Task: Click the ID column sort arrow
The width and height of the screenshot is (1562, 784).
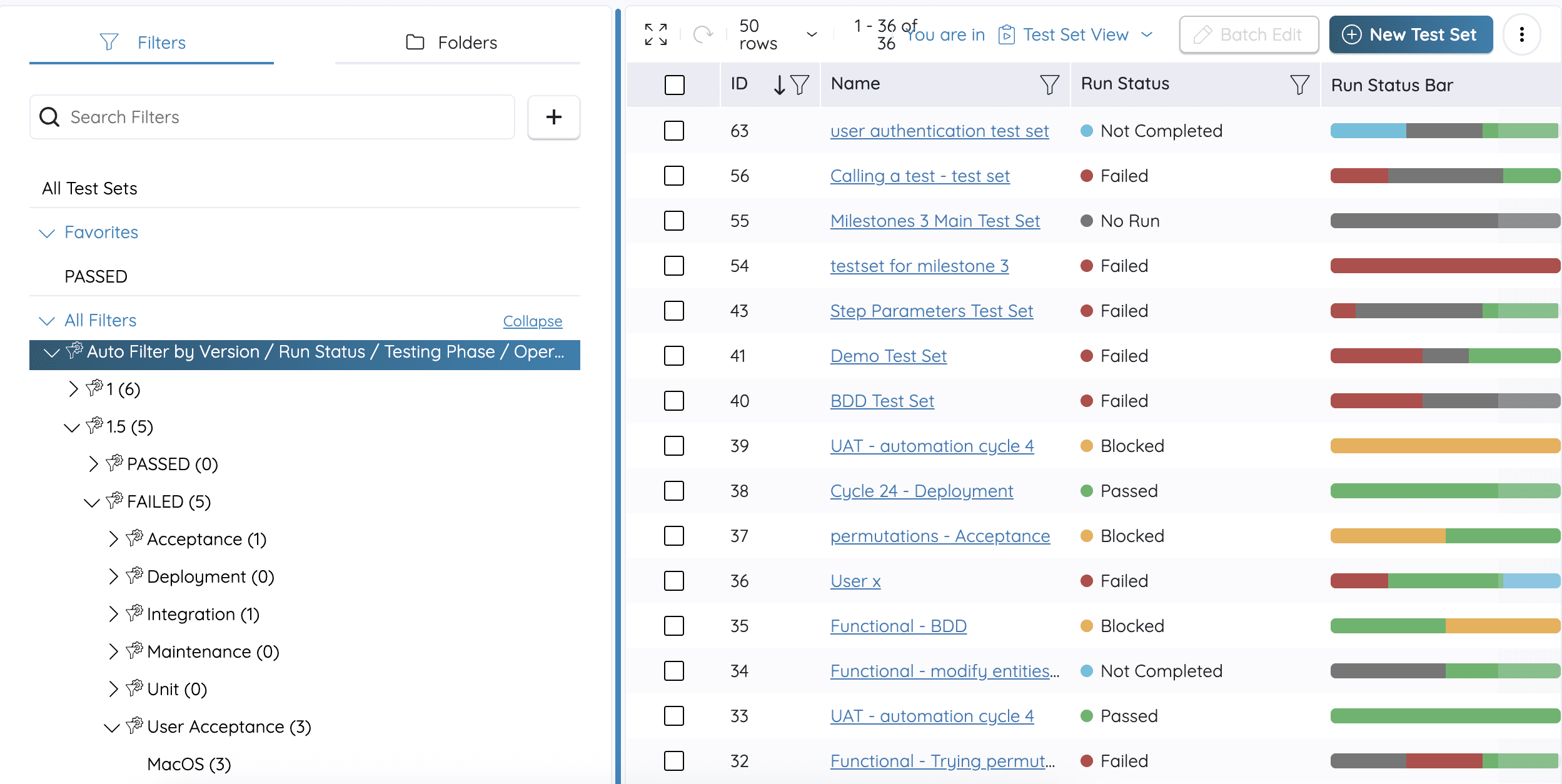Action: pyautogui.click(x=778, y=84)
